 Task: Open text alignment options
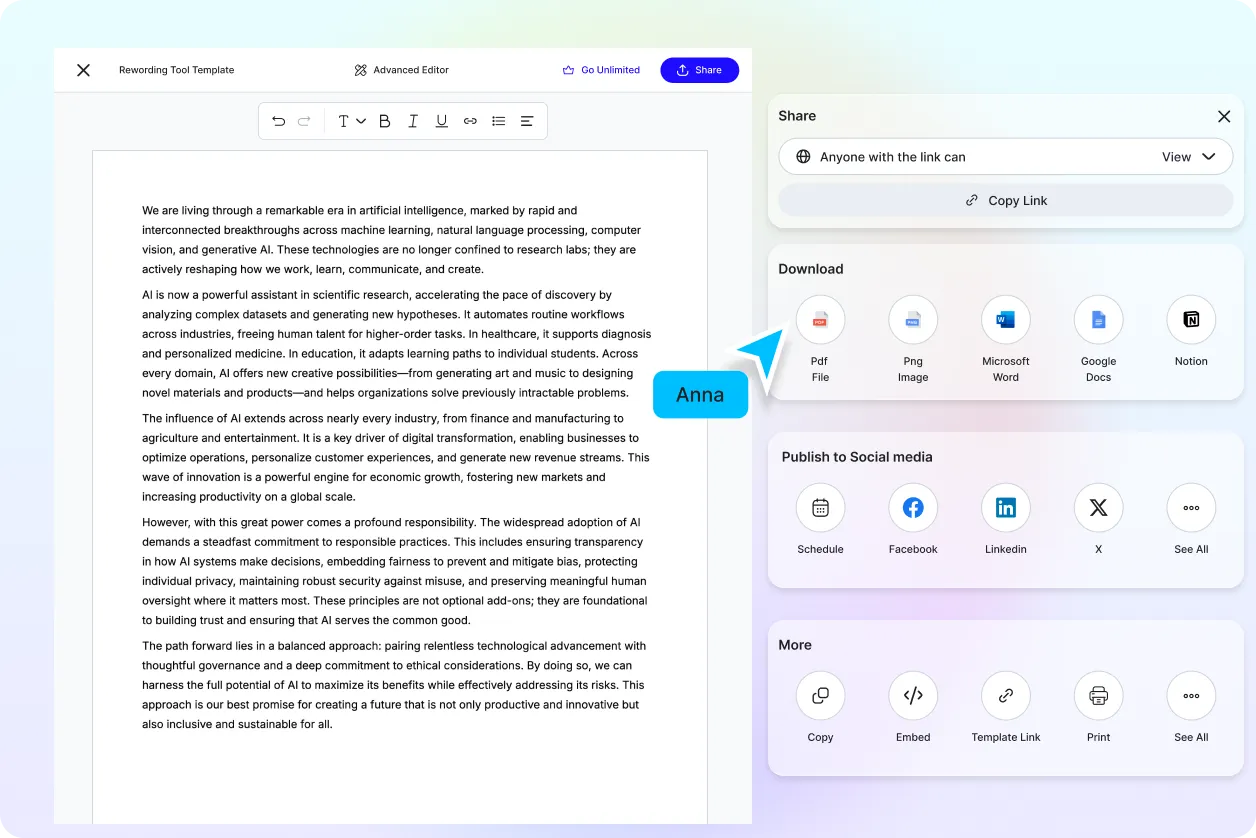tap(527, 121)
